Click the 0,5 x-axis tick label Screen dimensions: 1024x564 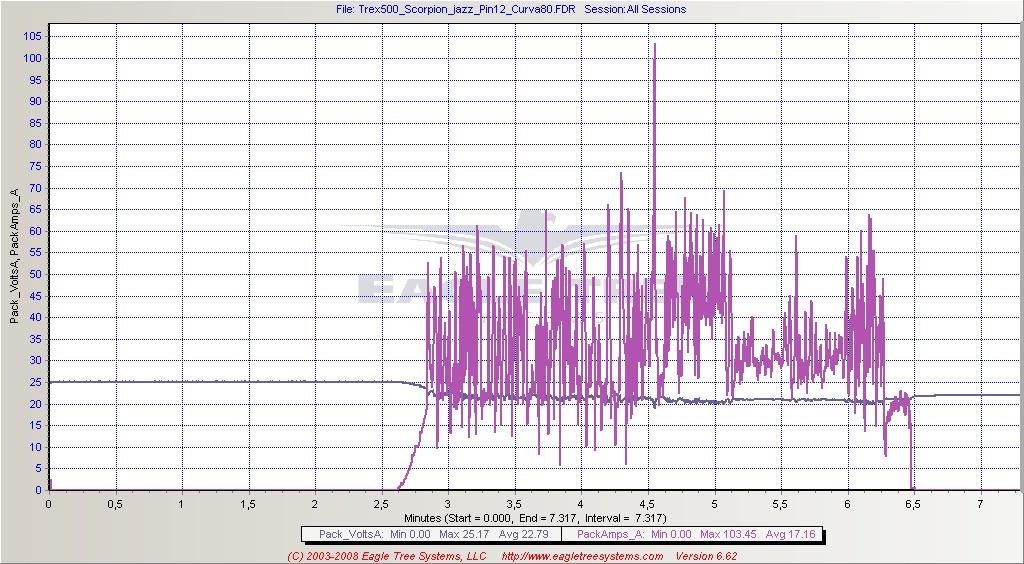click(x=116, y=504)
